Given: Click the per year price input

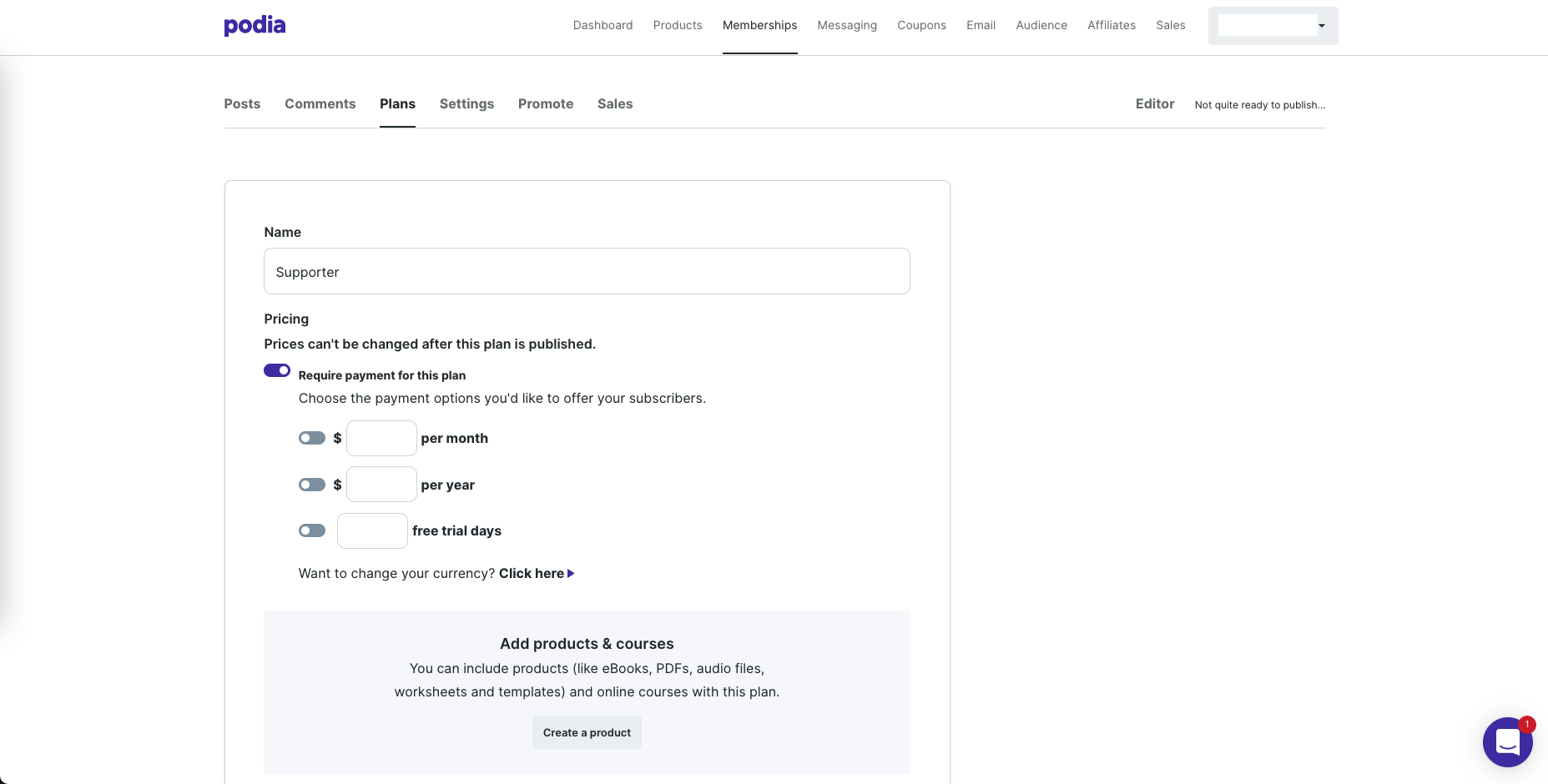Looking at the screenshot, I should 381,485.
